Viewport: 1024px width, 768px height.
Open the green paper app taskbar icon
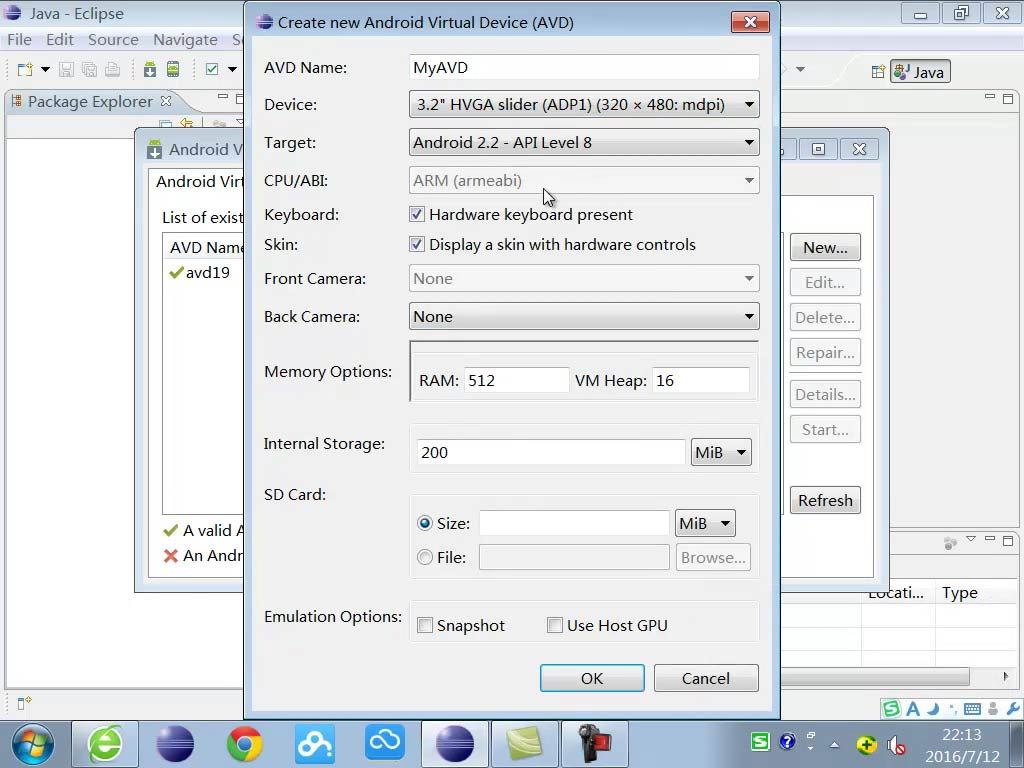[x=524, y=744]
